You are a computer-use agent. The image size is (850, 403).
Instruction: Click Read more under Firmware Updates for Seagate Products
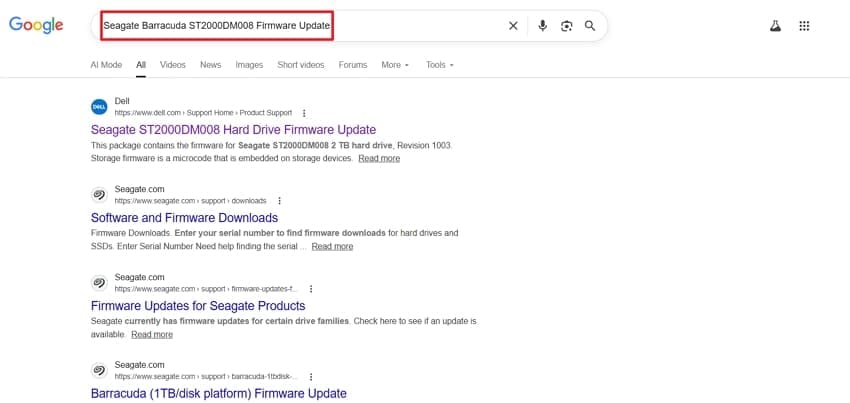[x=152, y=334]
